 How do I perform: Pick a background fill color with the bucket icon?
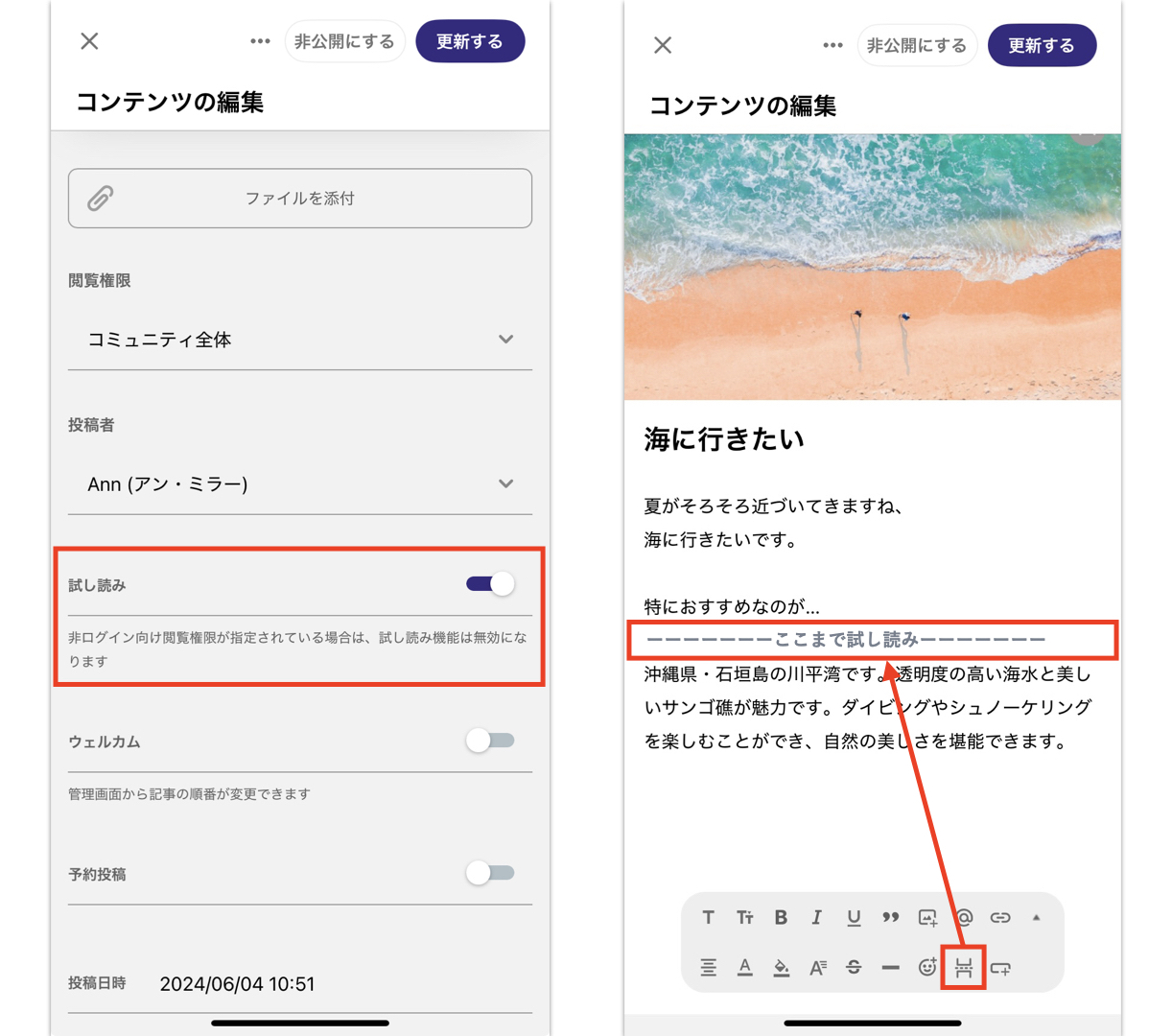click(781, 968)
